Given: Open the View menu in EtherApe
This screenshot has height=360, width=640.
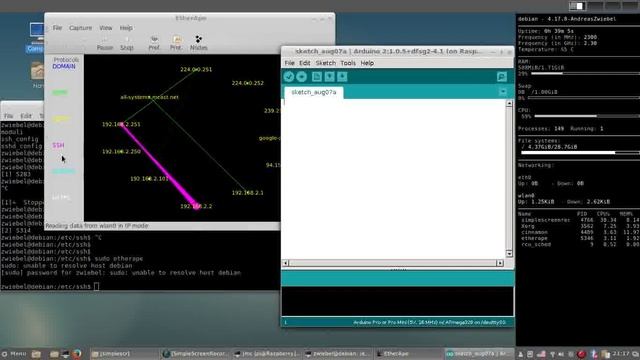Looking at the screenshot, I should (106, 28).
